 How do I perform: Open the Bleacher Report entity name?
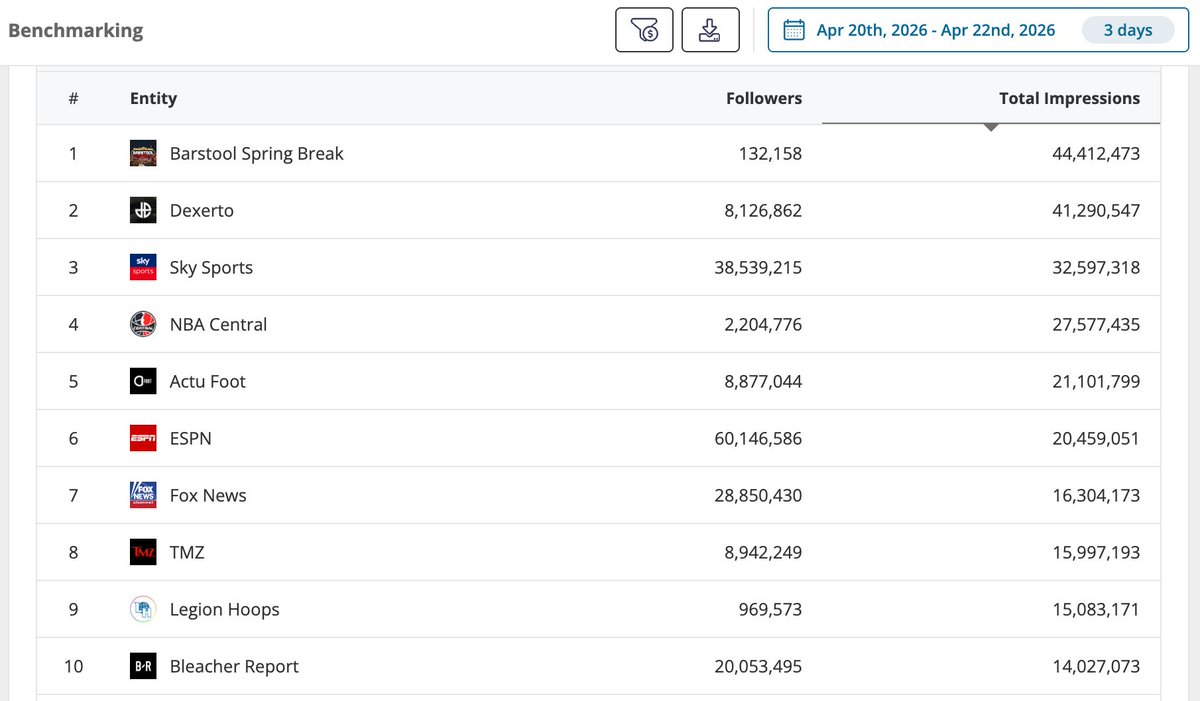point(234,666)
